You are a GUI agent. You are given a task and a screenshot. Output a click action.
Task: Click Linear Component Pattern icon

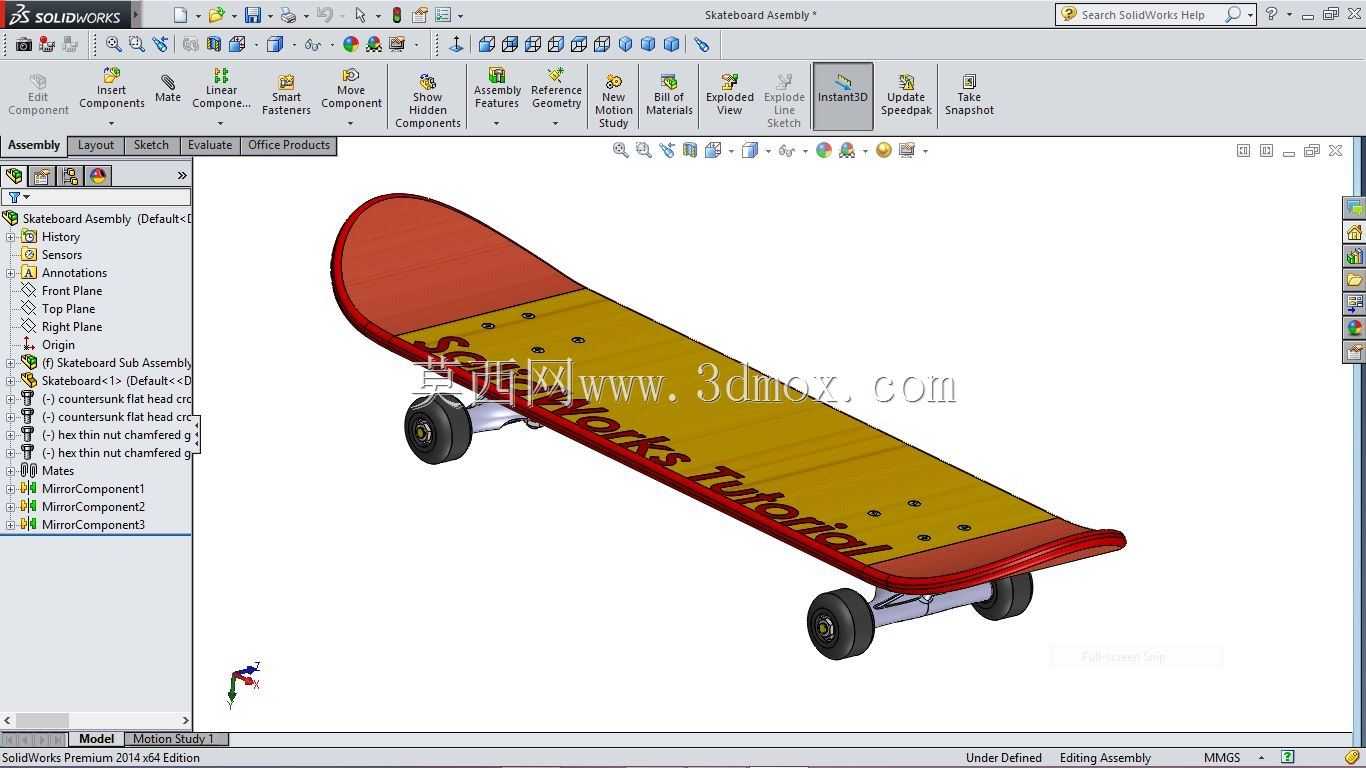[221, 90]
